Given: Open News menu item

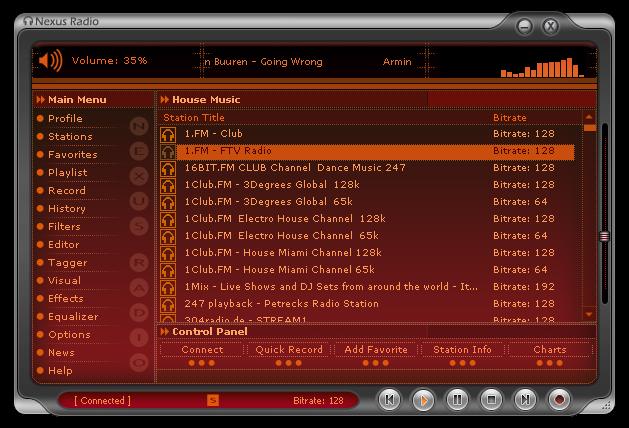Looking at the screenshot, I should (61, 353).
